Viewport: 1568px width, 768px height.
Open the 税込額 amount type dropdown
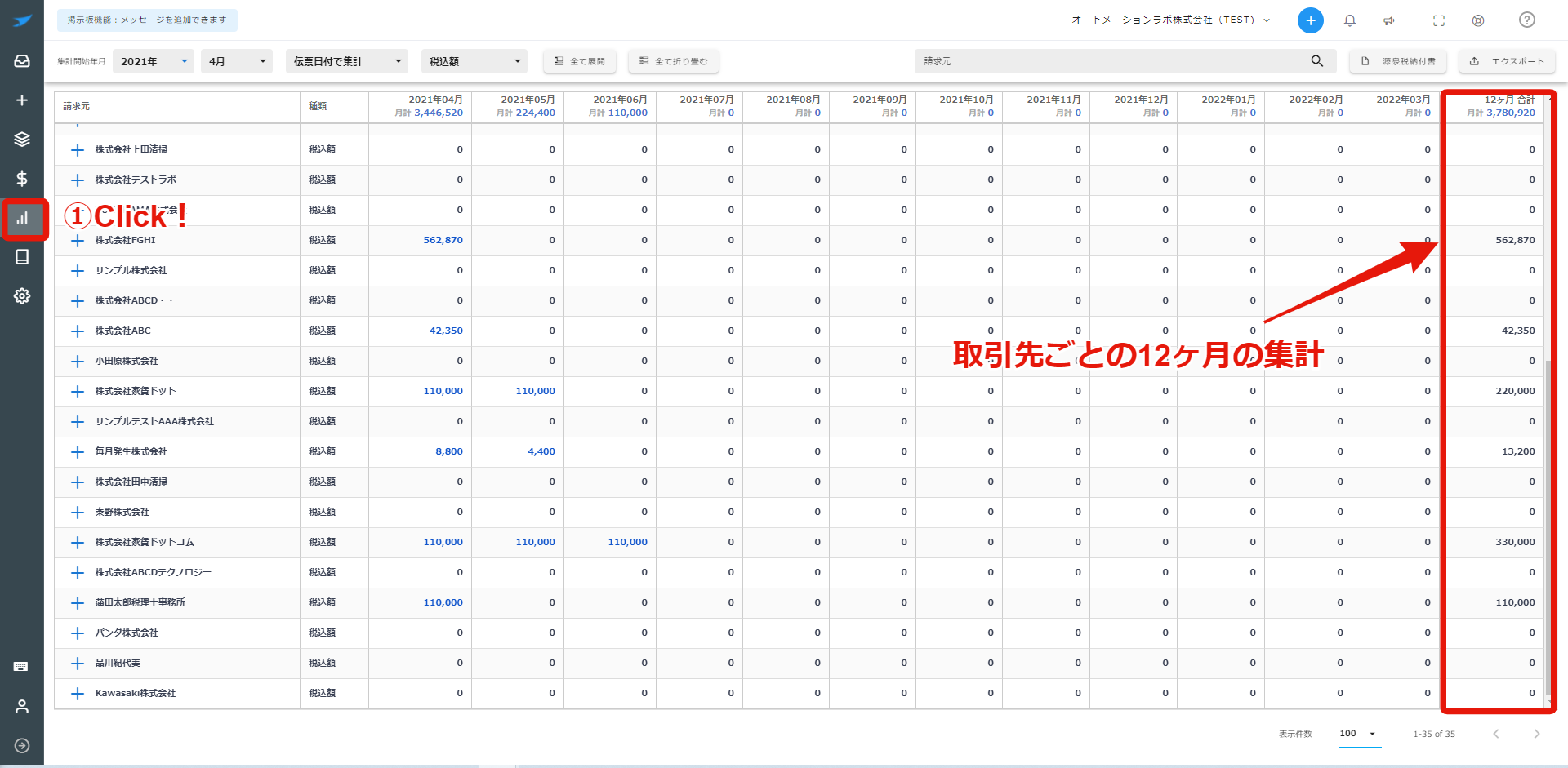(x=474, y=61)
